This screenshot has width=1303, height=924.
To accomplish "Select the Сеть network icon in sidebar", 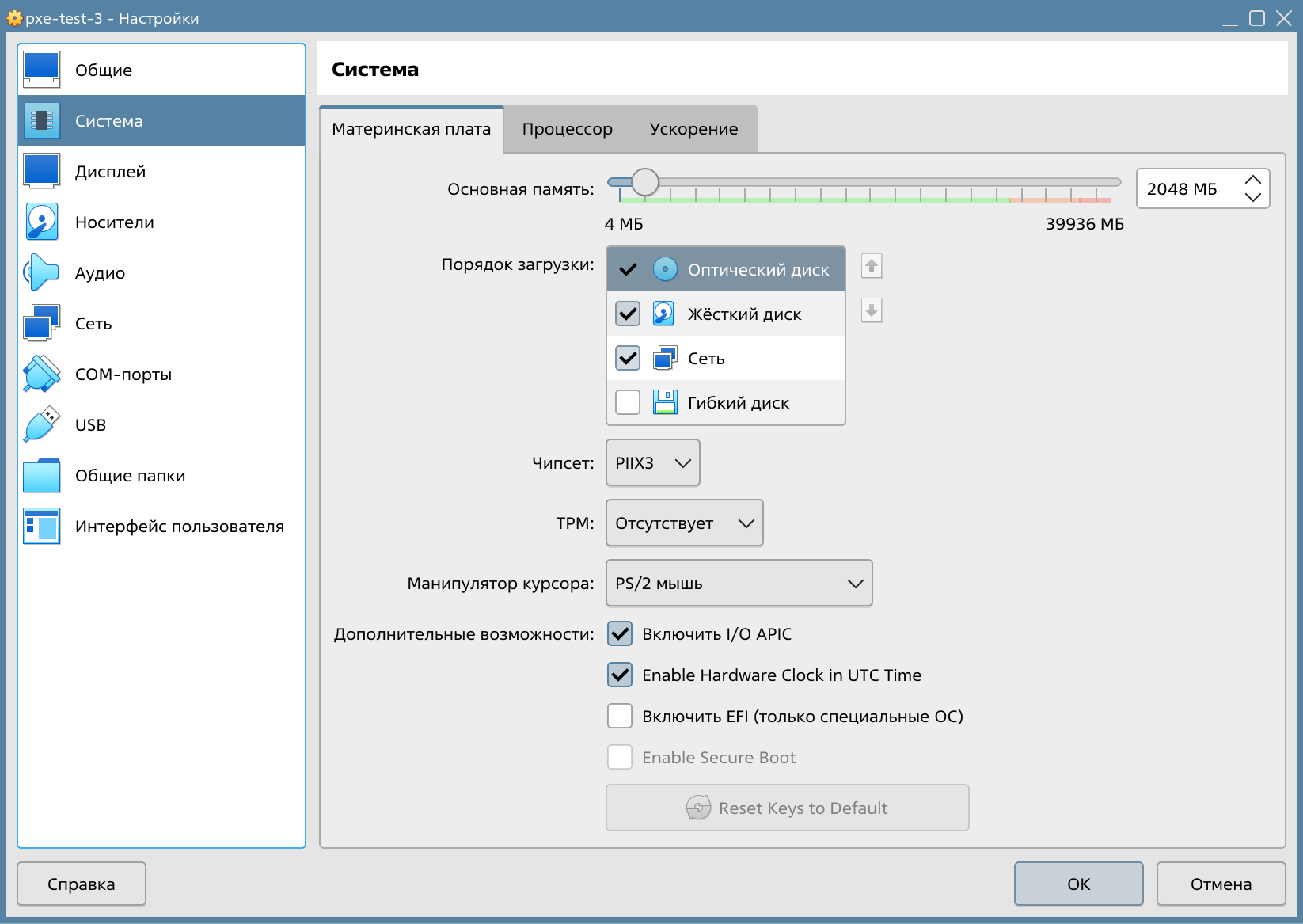I will 41,323.
